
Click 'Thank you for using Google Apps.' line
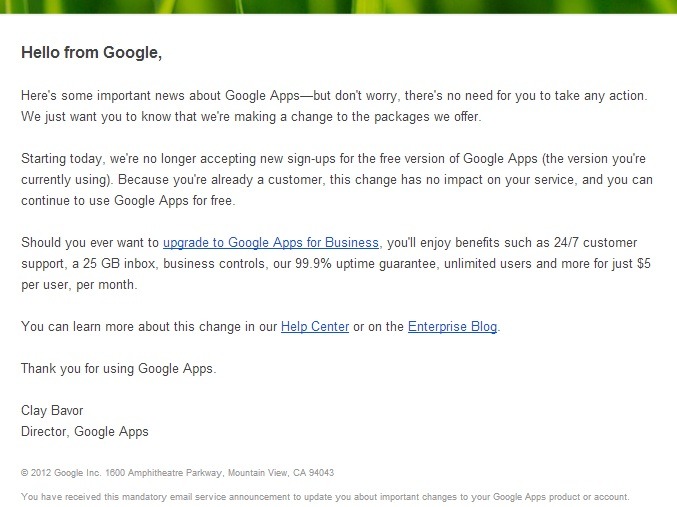118,369
